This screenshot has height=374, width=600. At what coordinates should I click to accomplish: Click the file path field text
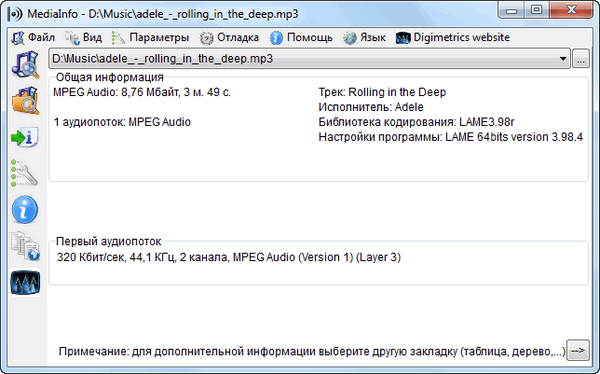pyautogui.click(x=162, y=59)
